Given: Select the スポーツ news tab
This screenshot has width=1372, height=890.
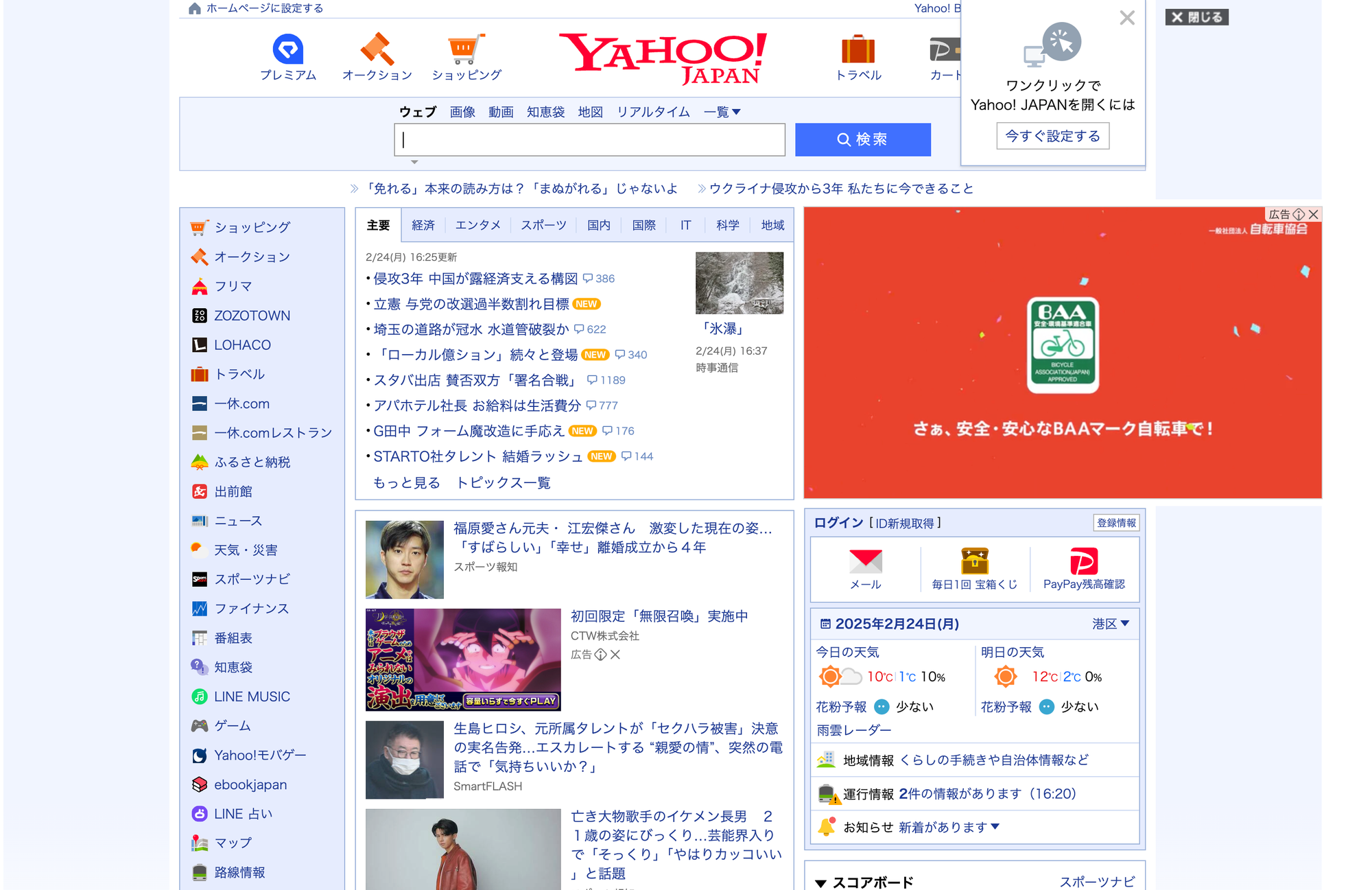Looking at the screenshot, I should coord(543,225).
